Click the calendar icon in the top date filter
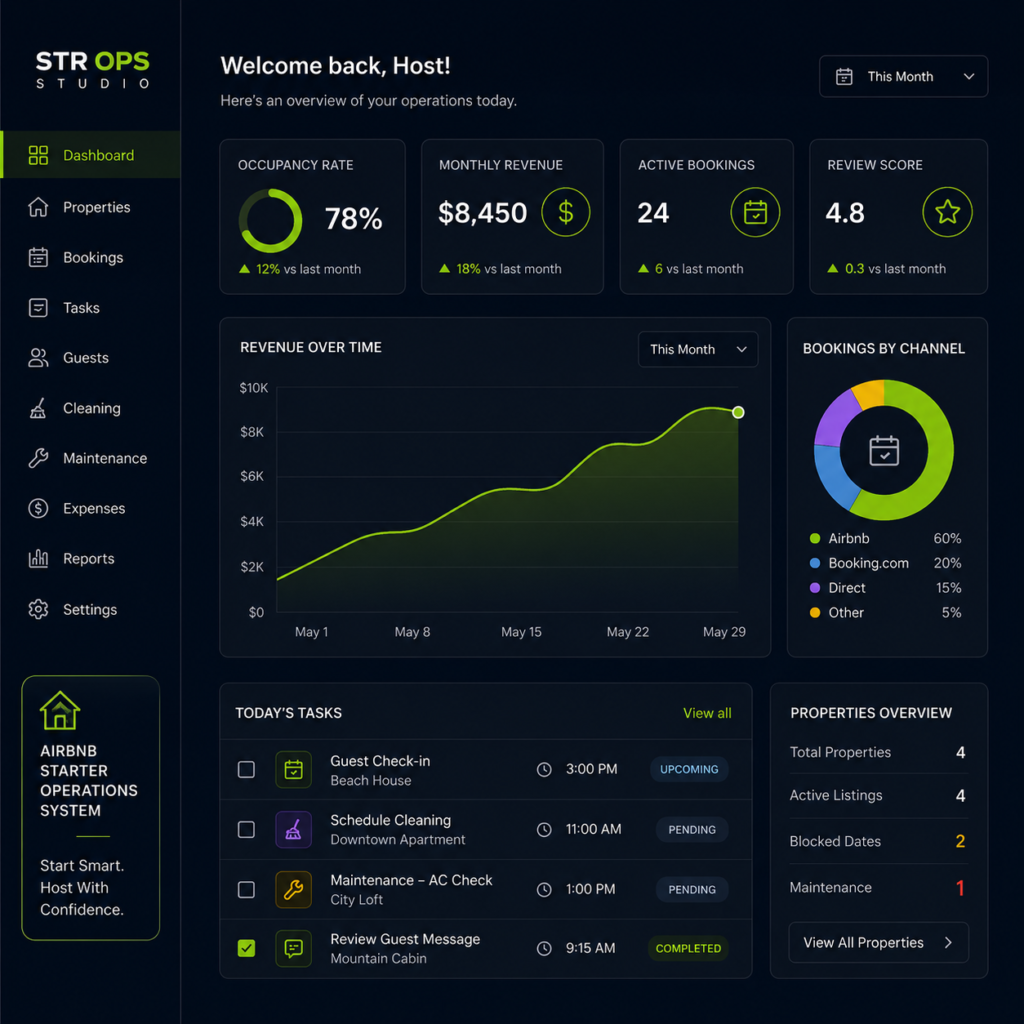This screenshot has width=1024, height=1024. (844, 76)
